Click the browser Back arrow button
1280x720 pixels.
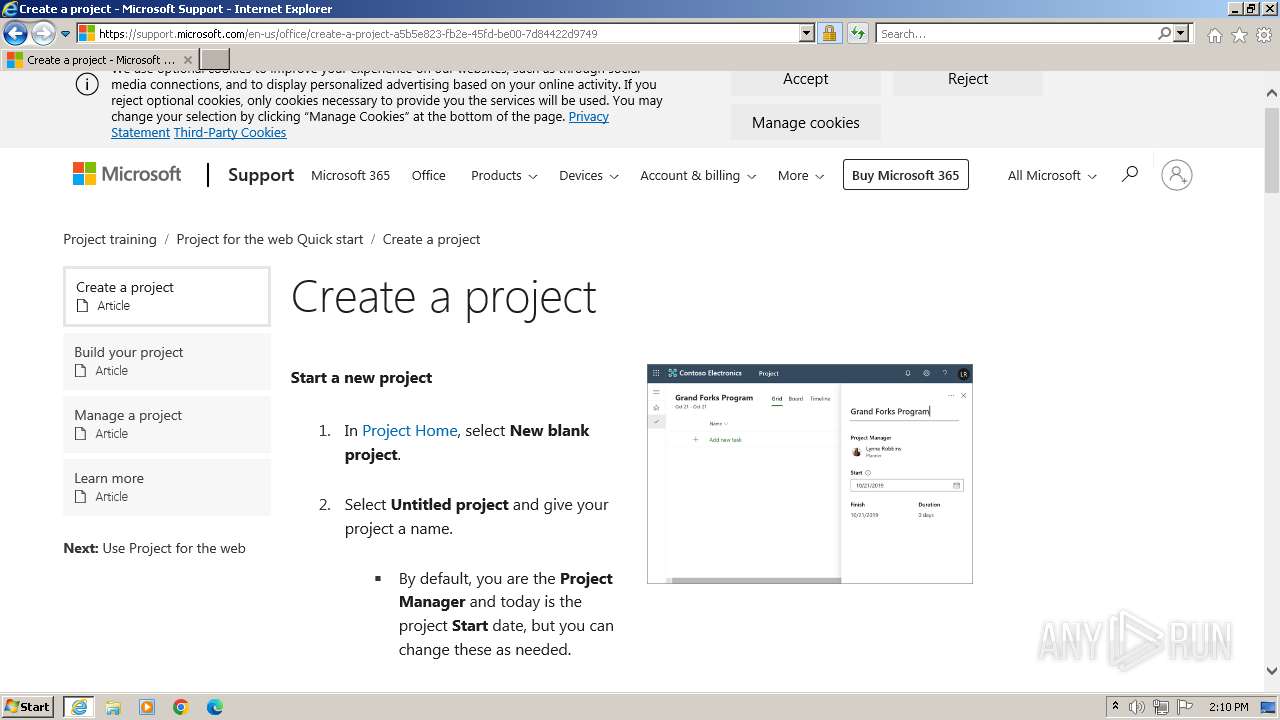coord(15,33)
